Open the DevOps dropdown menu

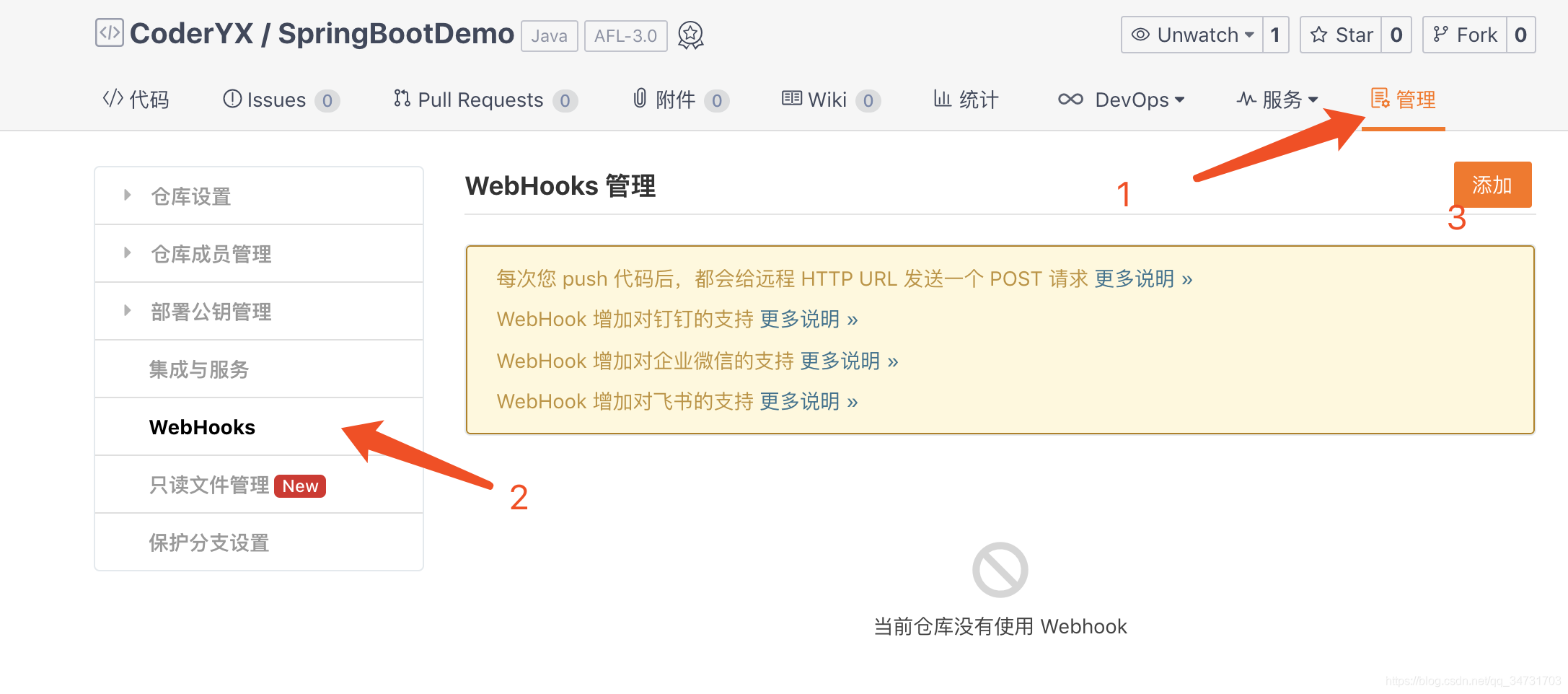1122,100
